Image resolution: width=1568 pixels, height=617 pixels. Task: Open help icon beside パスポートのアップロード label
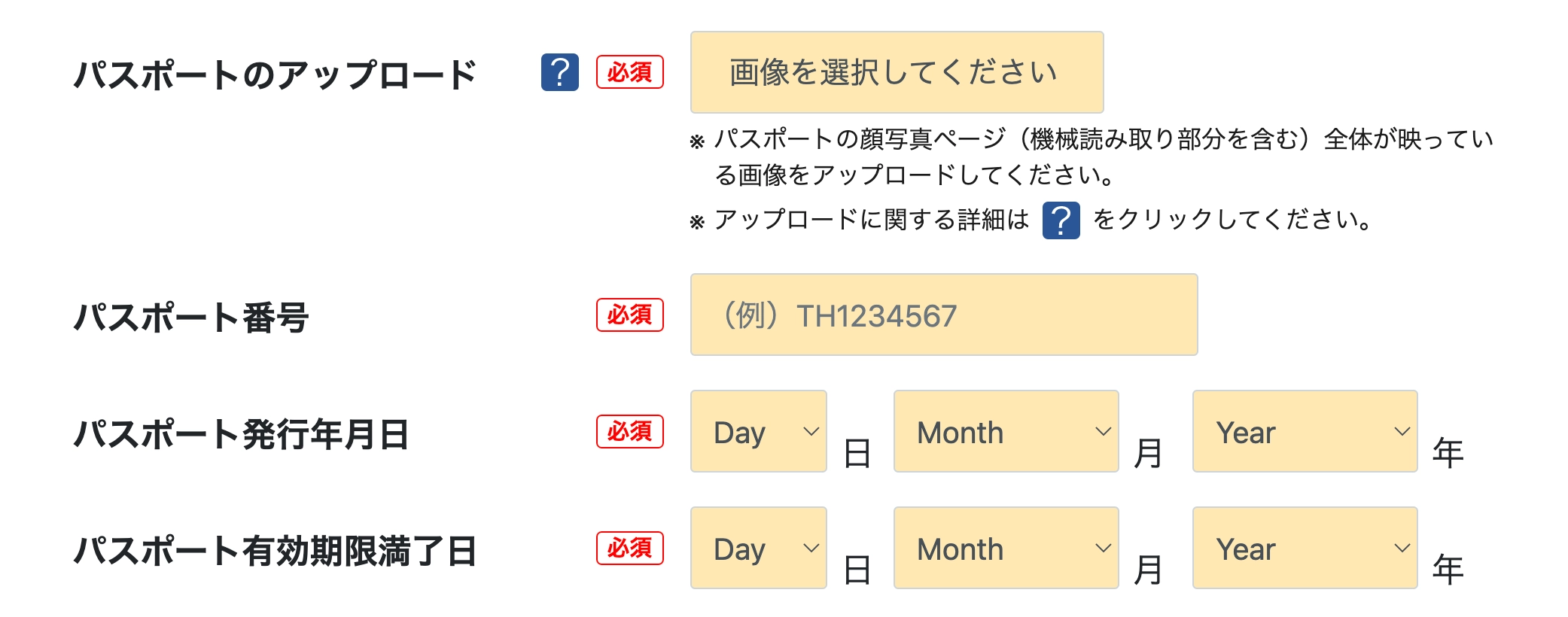(559, 72)
